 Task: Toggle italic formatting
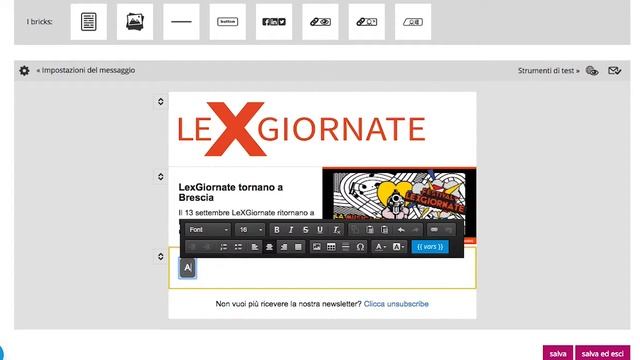pos(291,230)
